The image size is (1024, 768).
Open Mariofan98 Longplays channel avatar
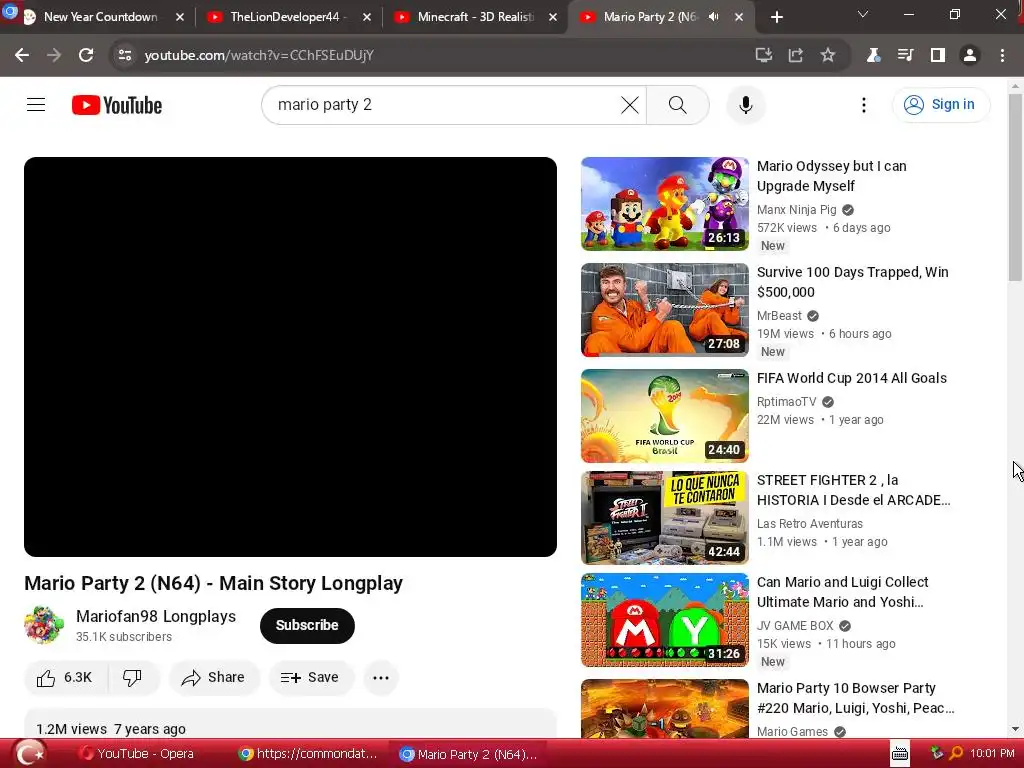[44, 625]
